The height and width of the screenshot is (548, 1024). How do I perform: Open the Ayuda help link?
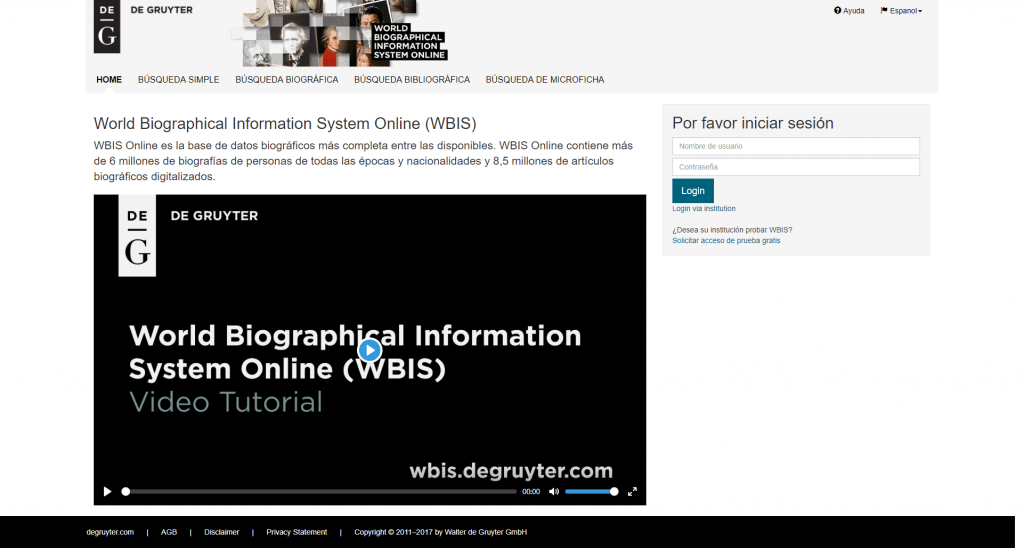tap(849, 10)
